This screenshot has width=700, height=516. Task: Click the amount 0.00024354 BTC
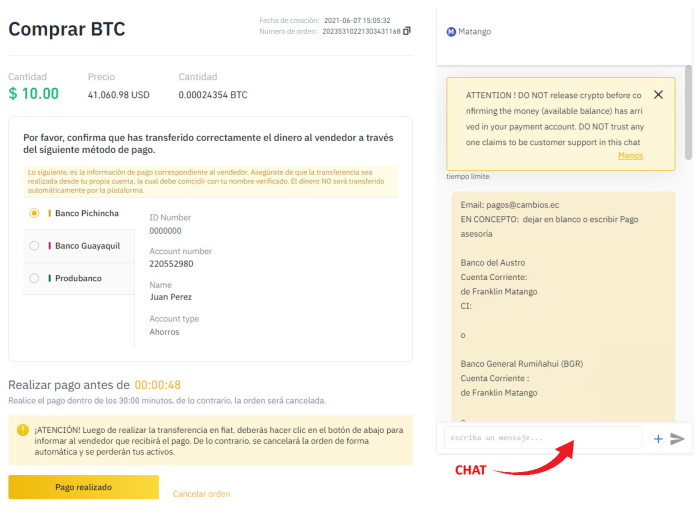click(213, 95)
